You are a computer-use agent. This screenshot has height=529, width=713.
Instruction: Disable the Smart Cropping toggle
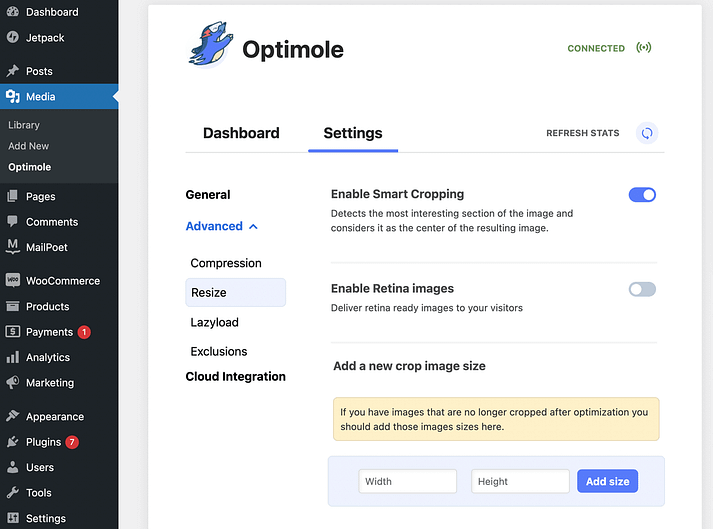[x=642, y=195]
